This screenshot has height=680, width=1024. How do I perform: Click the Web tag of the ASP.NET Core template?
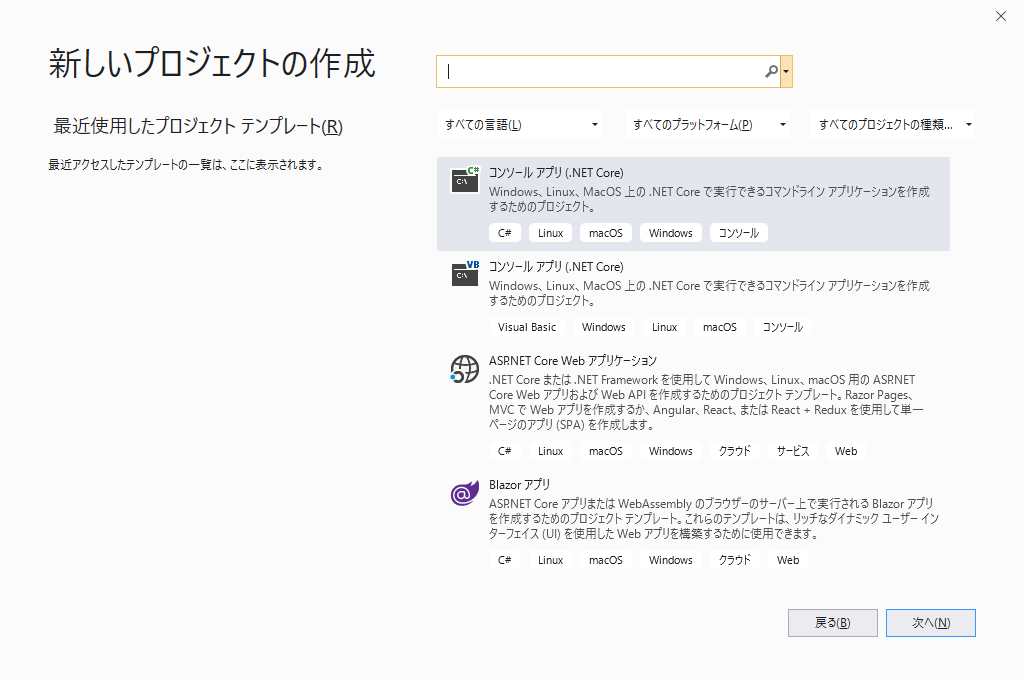(846, 451)
